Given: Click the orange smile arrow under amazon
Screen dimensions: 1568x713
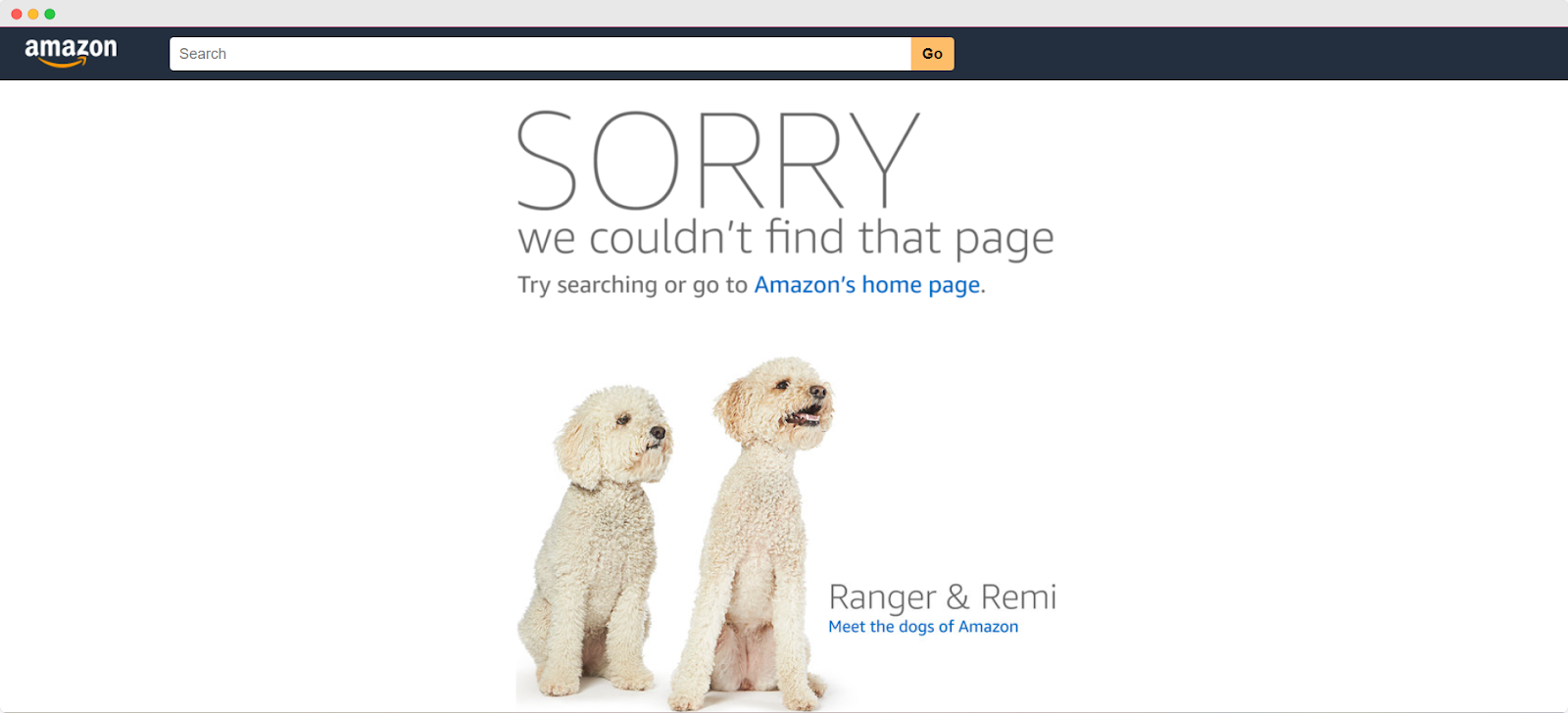Looking at the screenshot, I should point(64,63).
